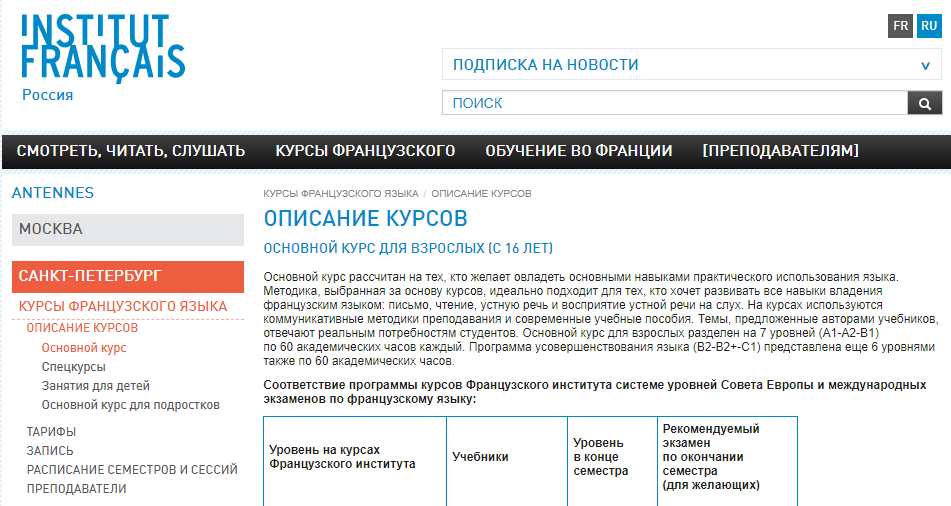Viewport: 951px width, 506px height.
Task: Select Основной курс in sidebar
Action: point(84,348)
